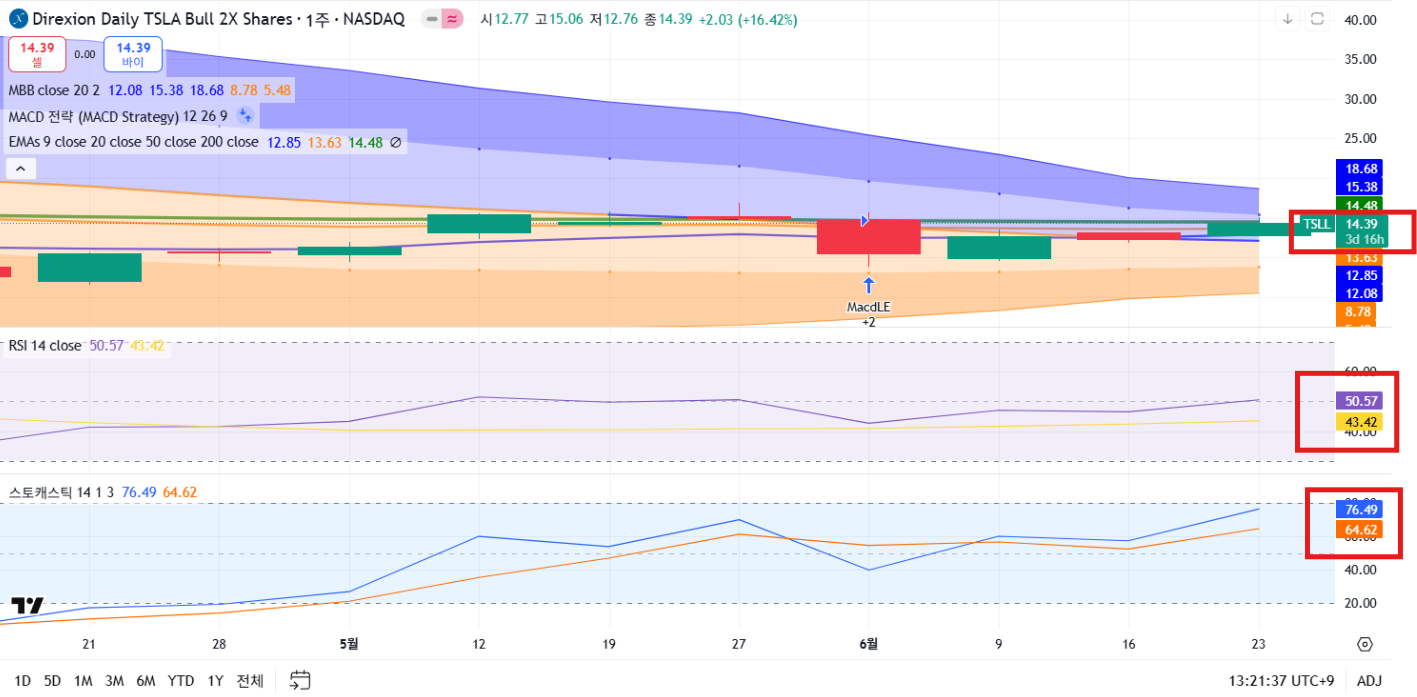This screenshot has width=1417, height=697.
Task: Click the MACD Strategy sparkle icon
Action: point(245,116)
